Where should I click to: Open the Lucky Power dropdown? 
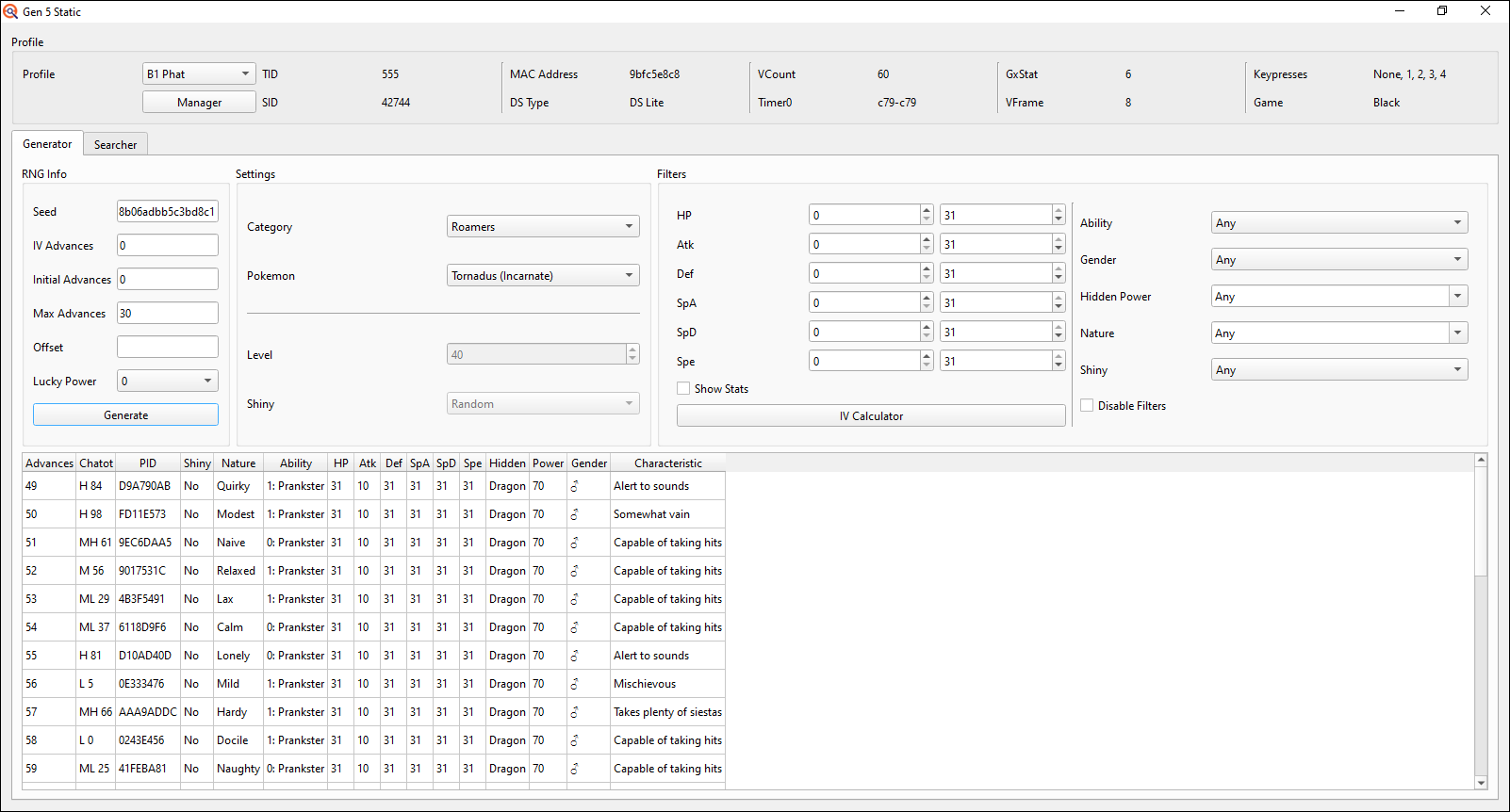(168, 381)
